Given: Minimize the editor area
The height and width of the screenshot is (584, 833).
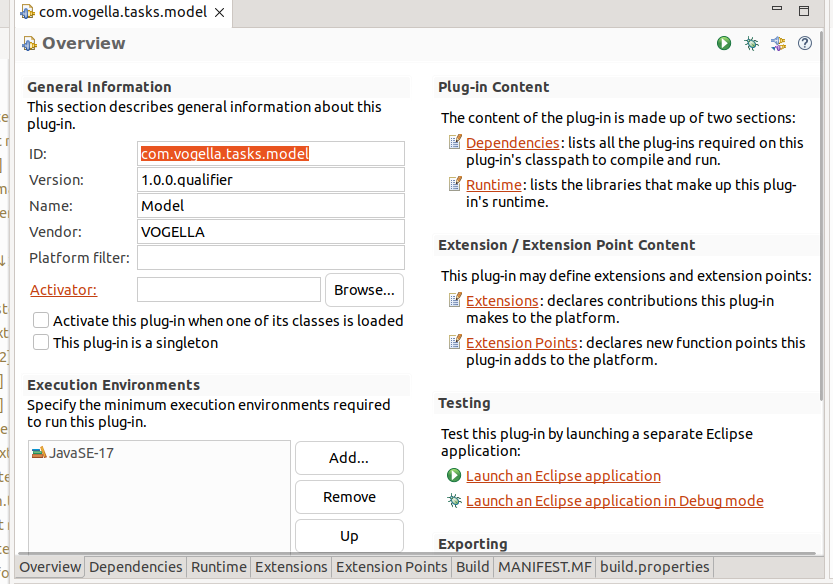Looking at the screenshot, I should coord(777,9).
